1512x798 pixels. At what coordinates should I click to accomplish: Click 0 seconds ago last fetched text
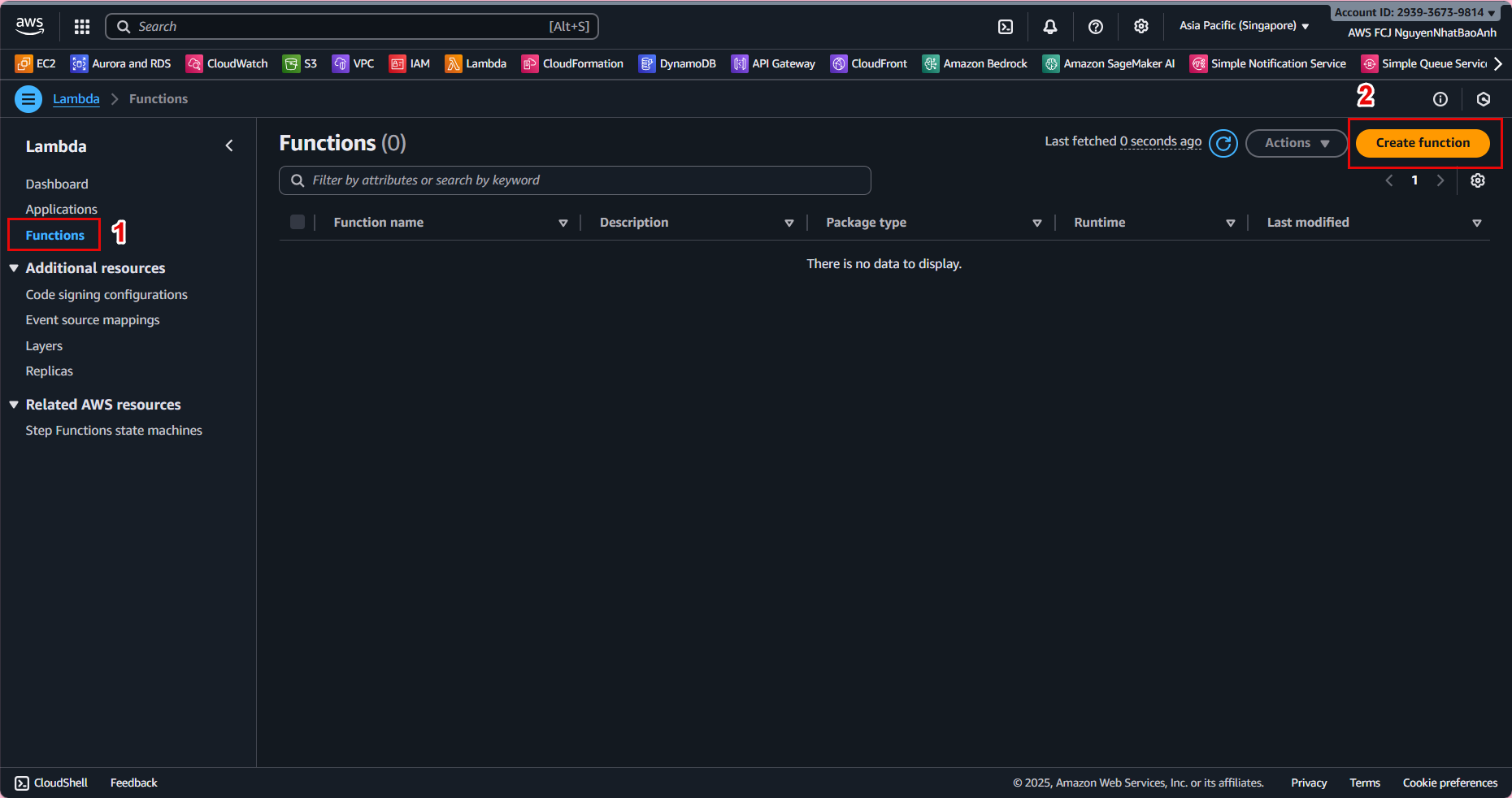pyautogui.click(x=1161, y=141)
